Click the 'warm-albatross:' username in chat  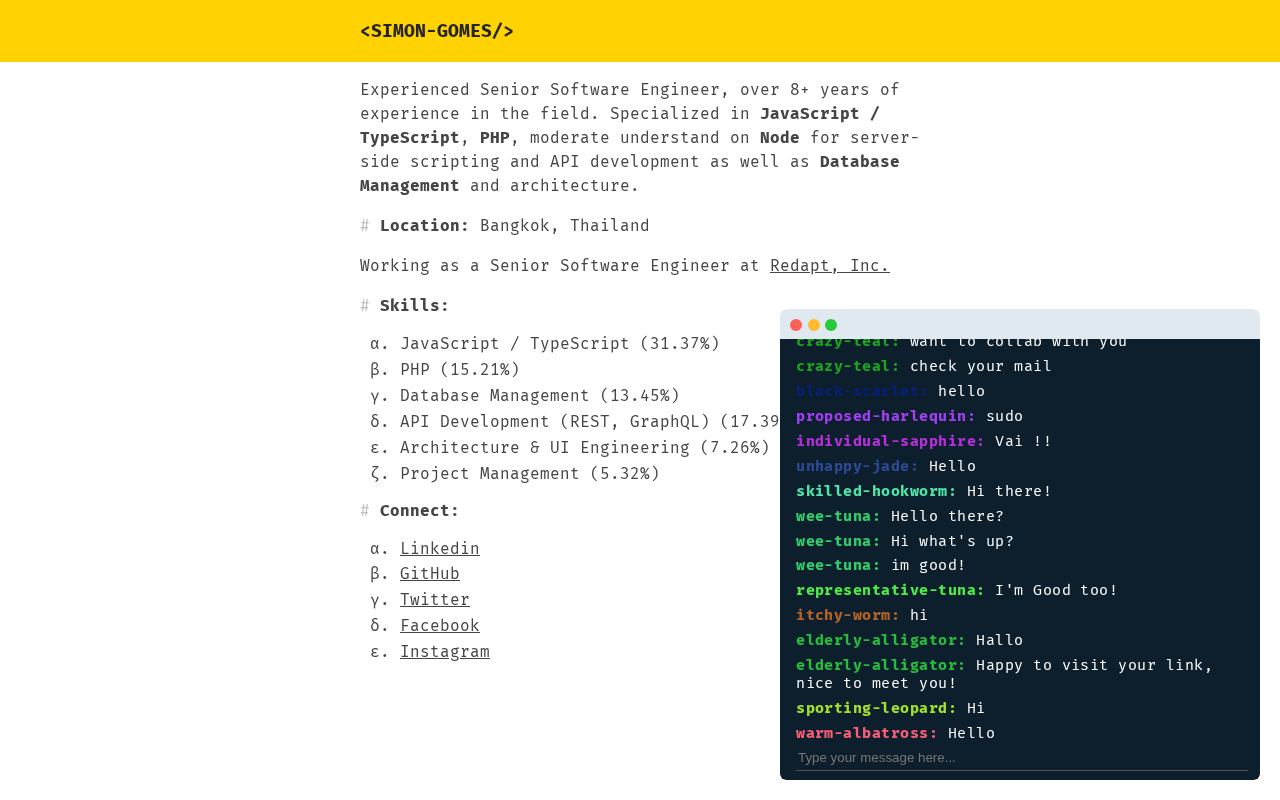(x=867, y=733)
